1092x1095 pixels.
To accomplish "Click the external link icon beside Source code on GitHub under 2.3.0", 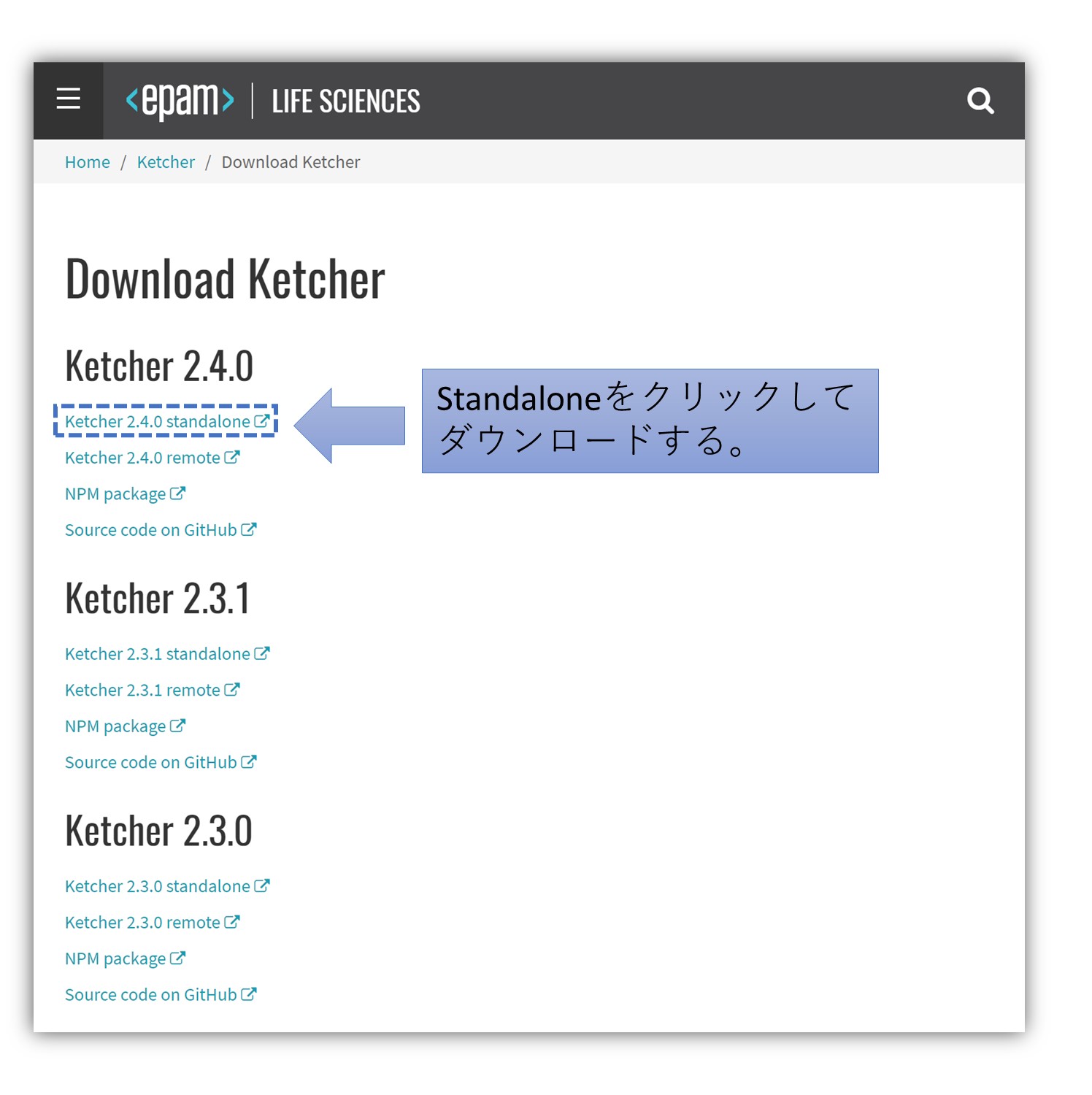I will (250, 994).
